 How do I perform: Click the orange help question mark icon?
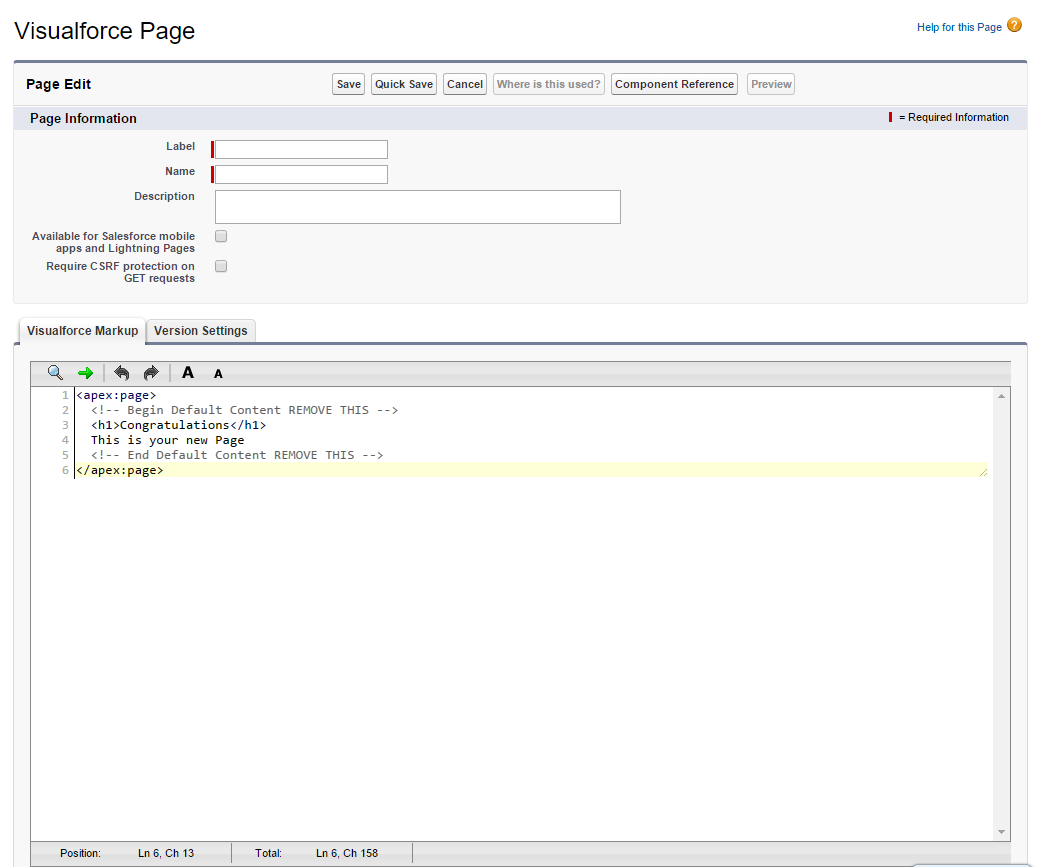click(1014, 26)
